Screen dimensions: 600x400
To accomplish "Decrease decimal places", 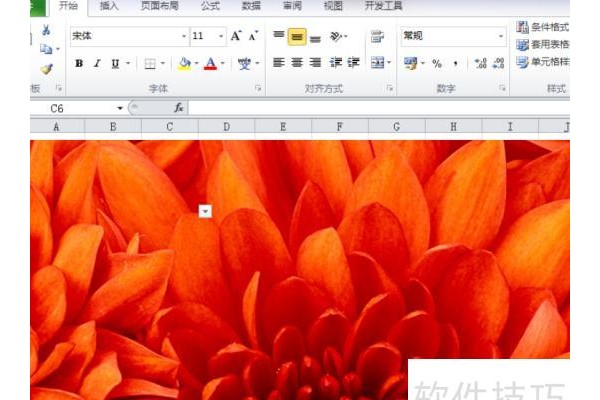I will [498, 63].
